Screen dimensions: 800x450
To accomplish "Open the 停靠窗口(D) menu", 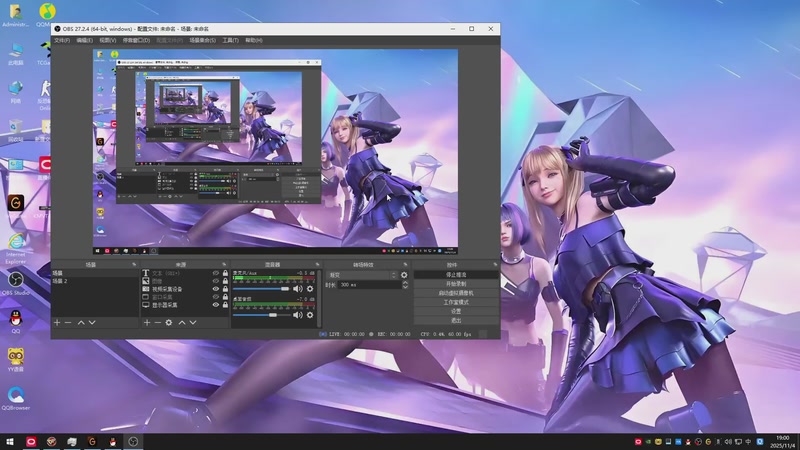I will point(136,40).
